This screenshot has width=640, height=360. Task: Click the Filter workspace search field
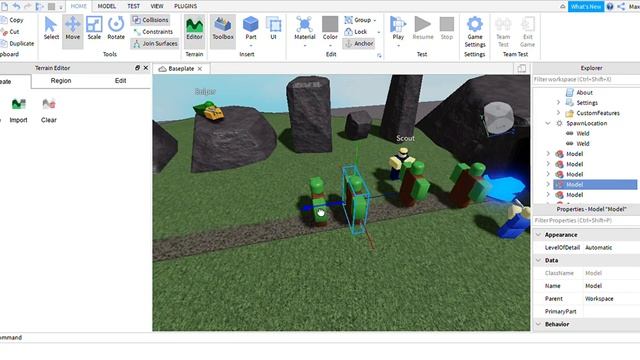(586, 79)
